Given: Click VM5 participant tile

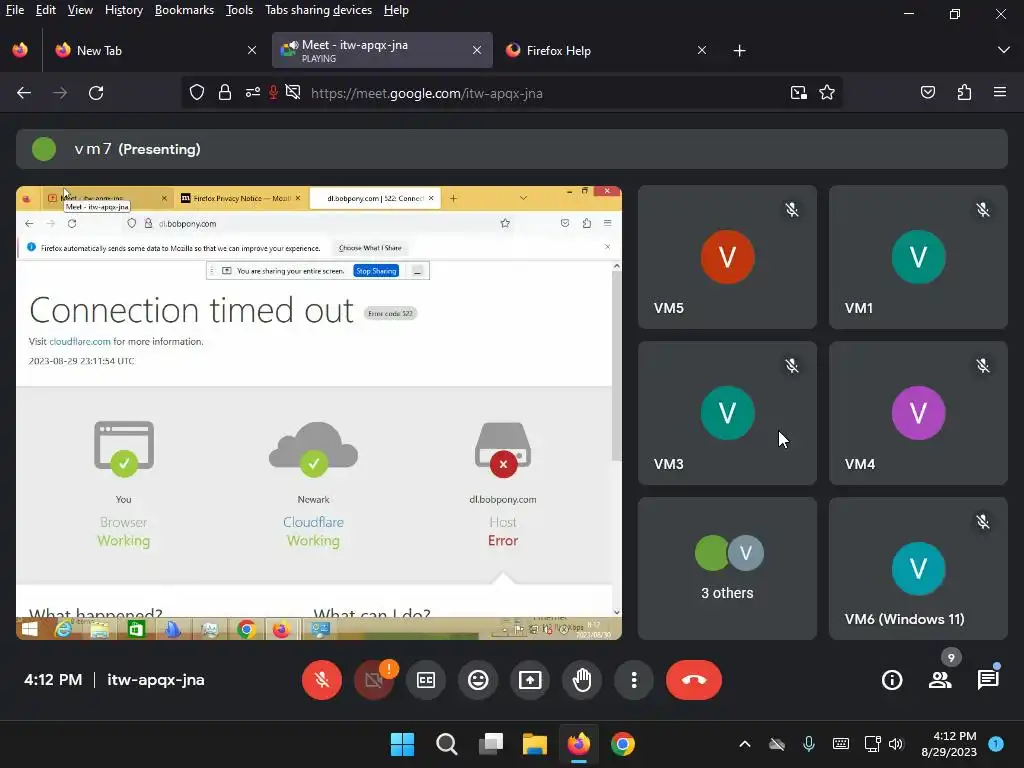Looking at the screenshot, I should 727,257.
